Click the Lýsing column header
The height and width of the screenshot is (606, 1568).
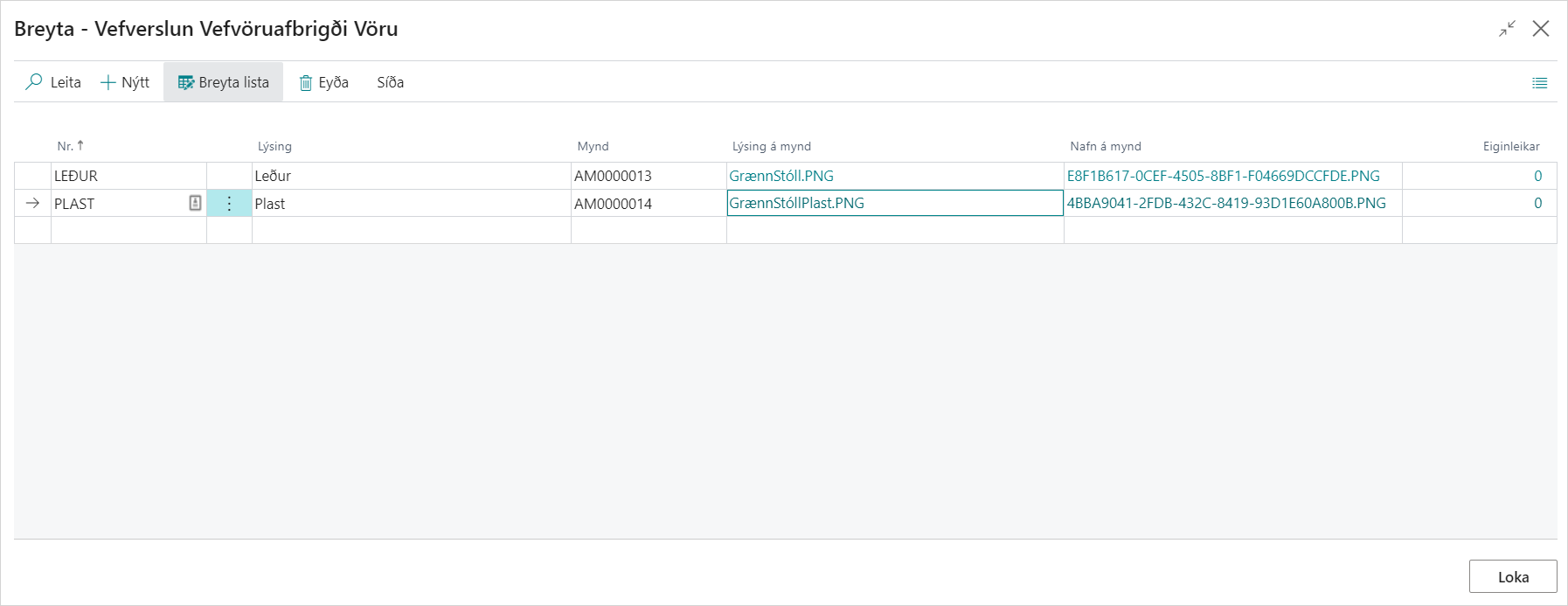click(274, 146)
